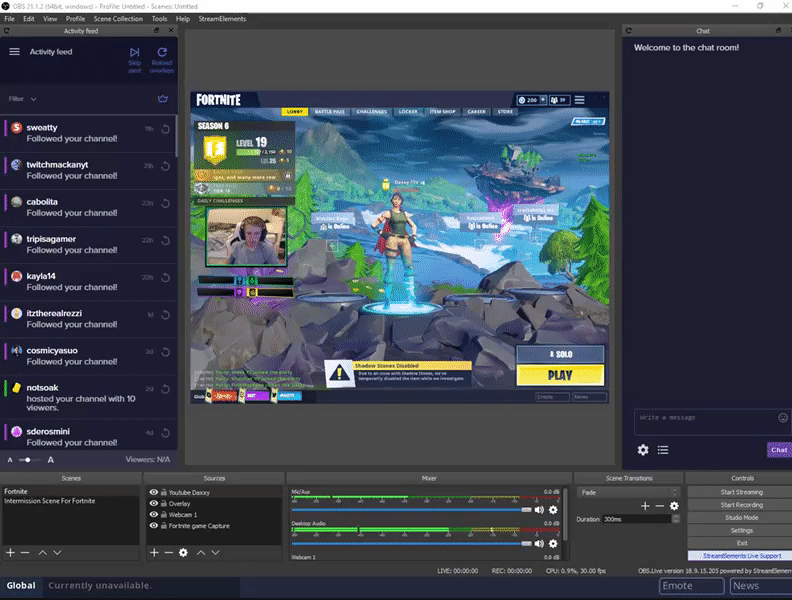Mute the Mic/Aux speaker icon
Screen dimensions: 792x600
(x=539, y=510)
